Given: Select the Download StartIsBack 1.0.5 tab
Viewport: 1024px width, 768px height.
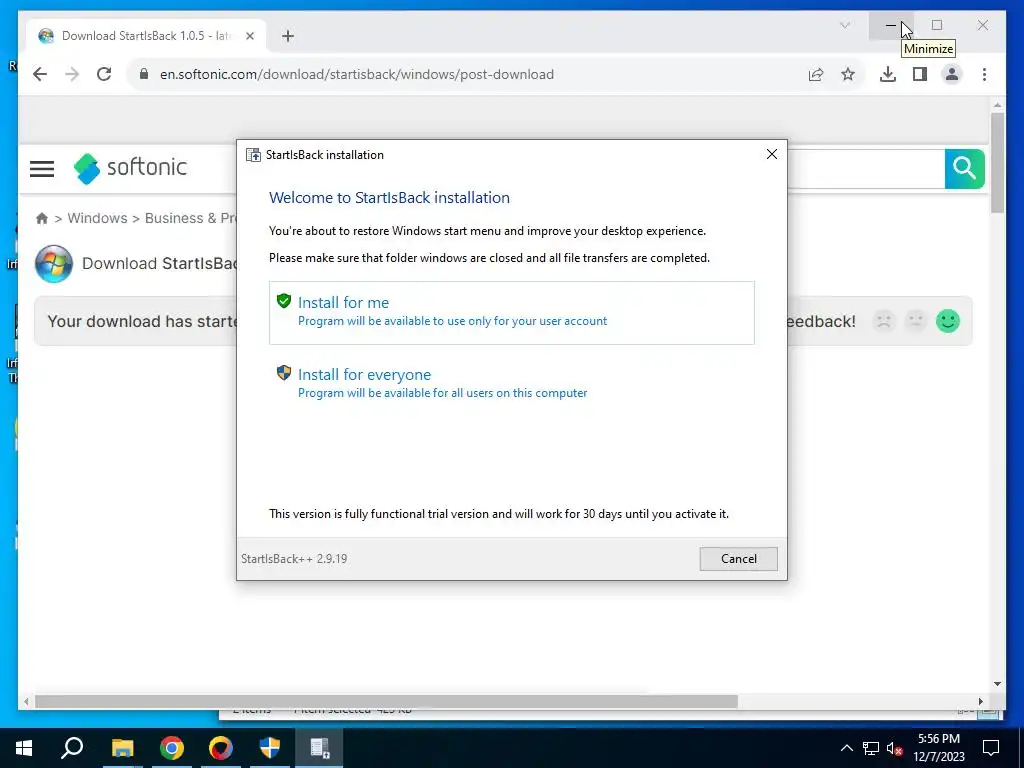Looking at the screenshot, I should click(146, 36).
